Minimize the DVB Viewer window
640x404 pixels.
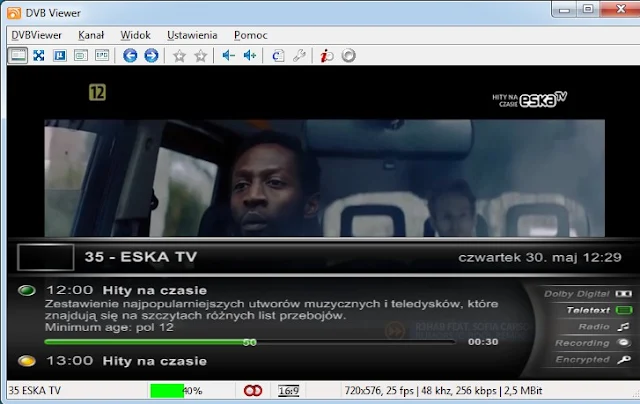564,9
